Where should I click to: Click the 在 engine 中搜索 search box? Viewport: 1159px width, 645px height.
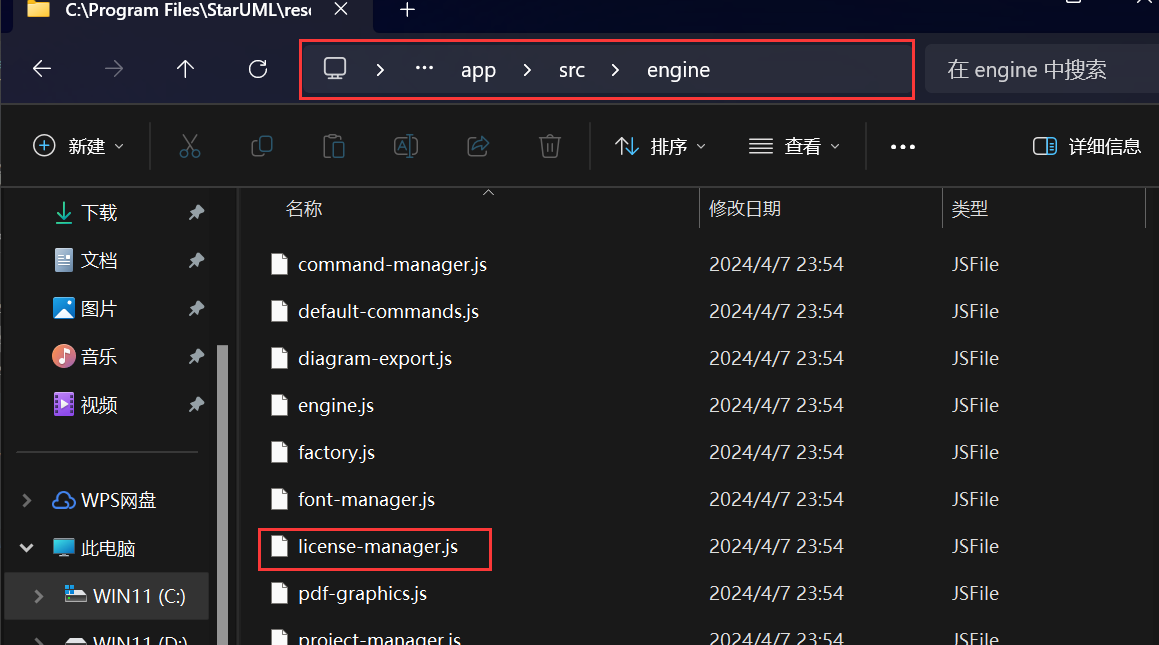tap(1027, 69)
